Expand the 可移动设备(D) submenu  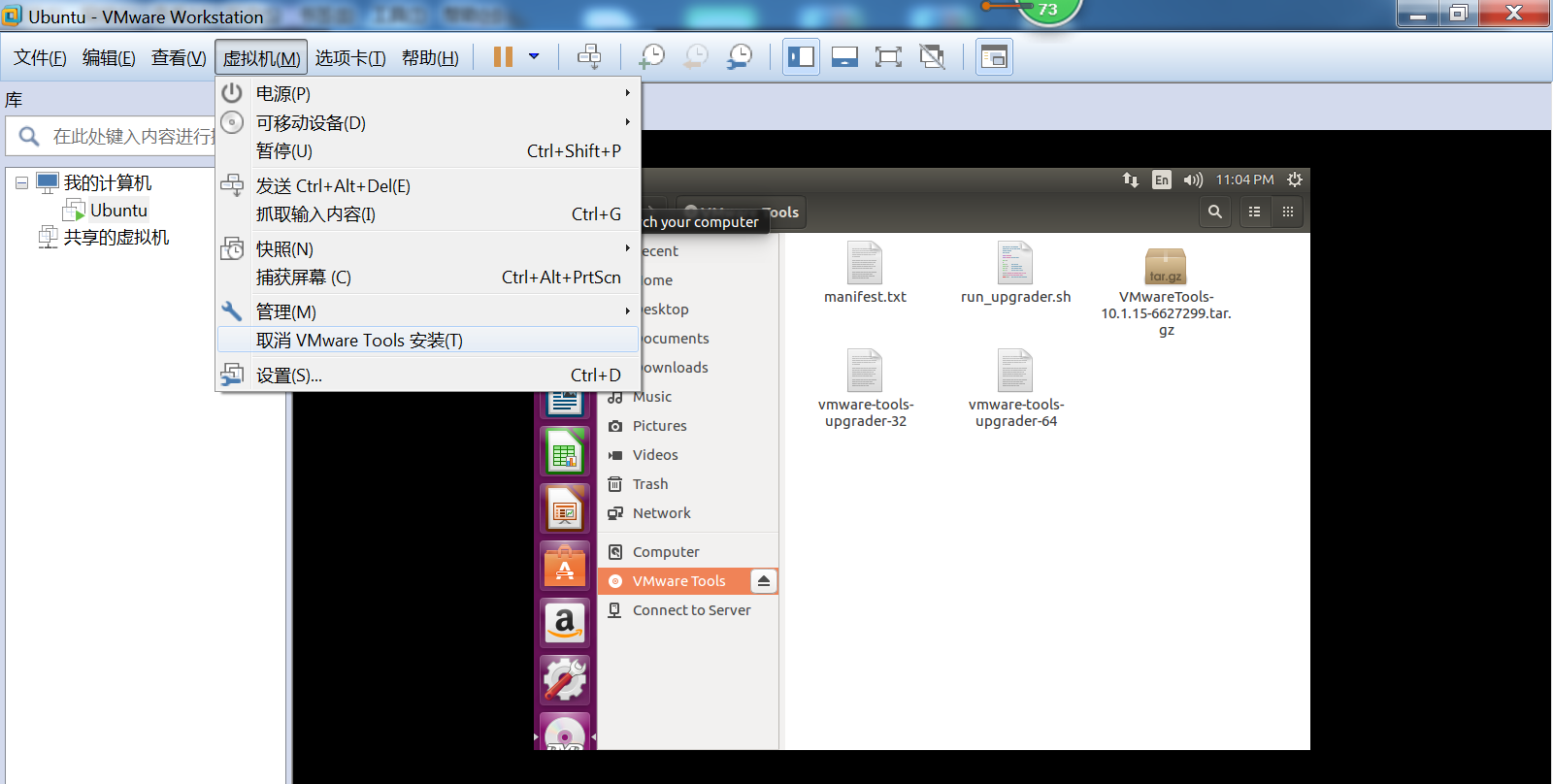pyautogui.click(x=428, y=122)
